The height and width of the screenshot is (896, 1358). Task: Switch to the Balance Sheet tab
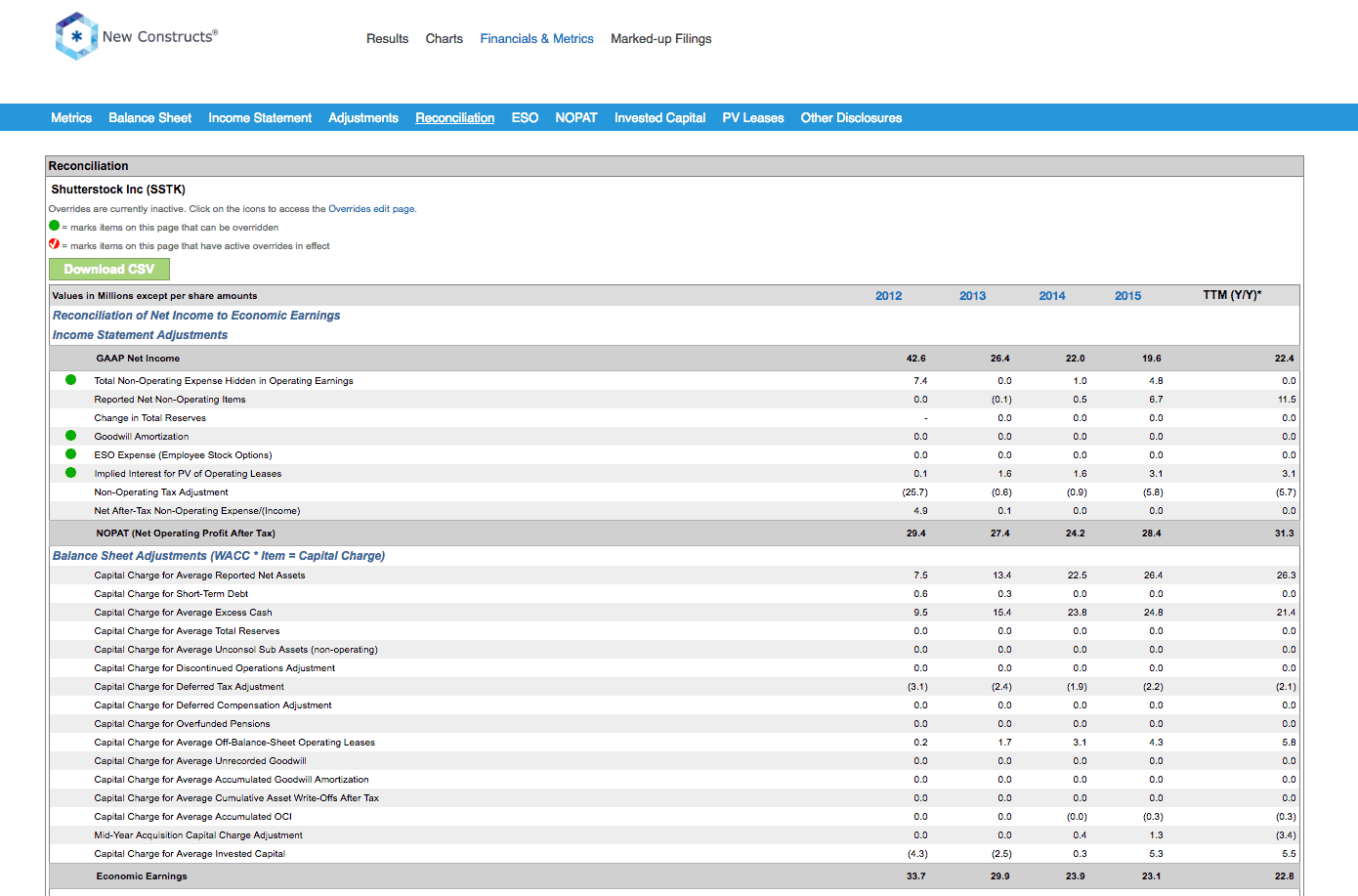tap(149, 118)
